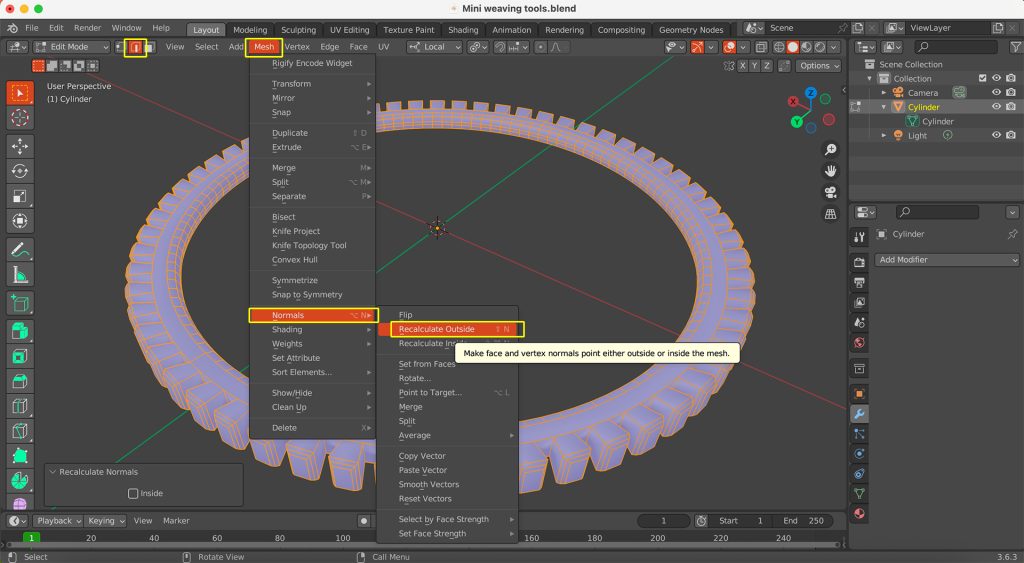Expand the Camera item in outliner

884,93
